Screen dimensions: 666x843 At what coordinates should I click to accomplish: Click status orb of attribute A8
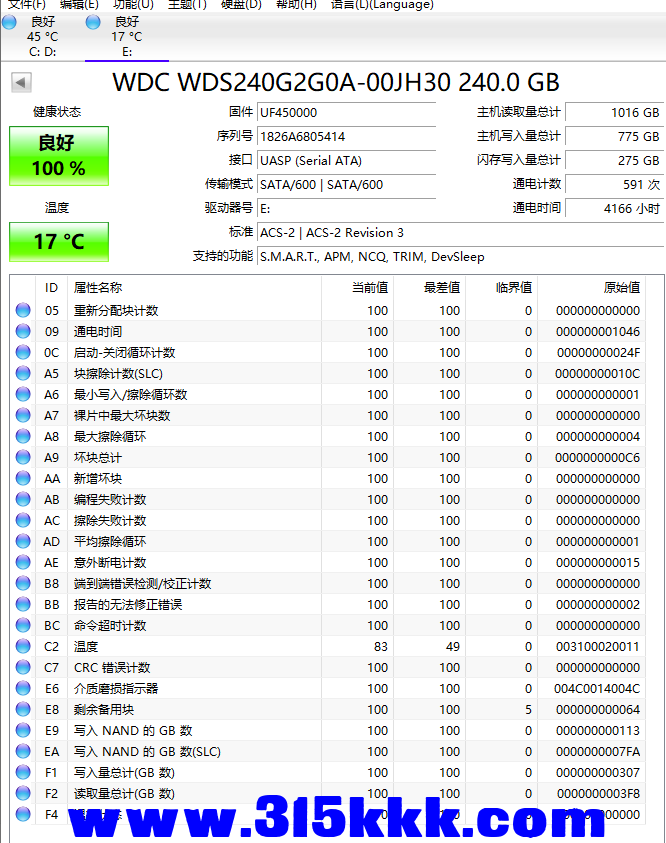pyautogui.click(x=23, y=436)
